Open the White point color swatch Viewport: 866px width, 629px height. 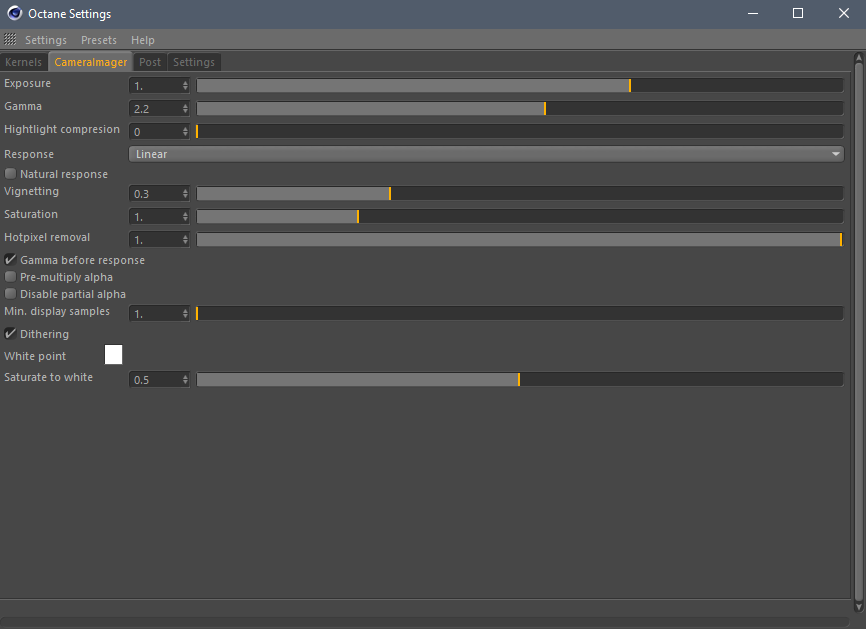(113, 355)
